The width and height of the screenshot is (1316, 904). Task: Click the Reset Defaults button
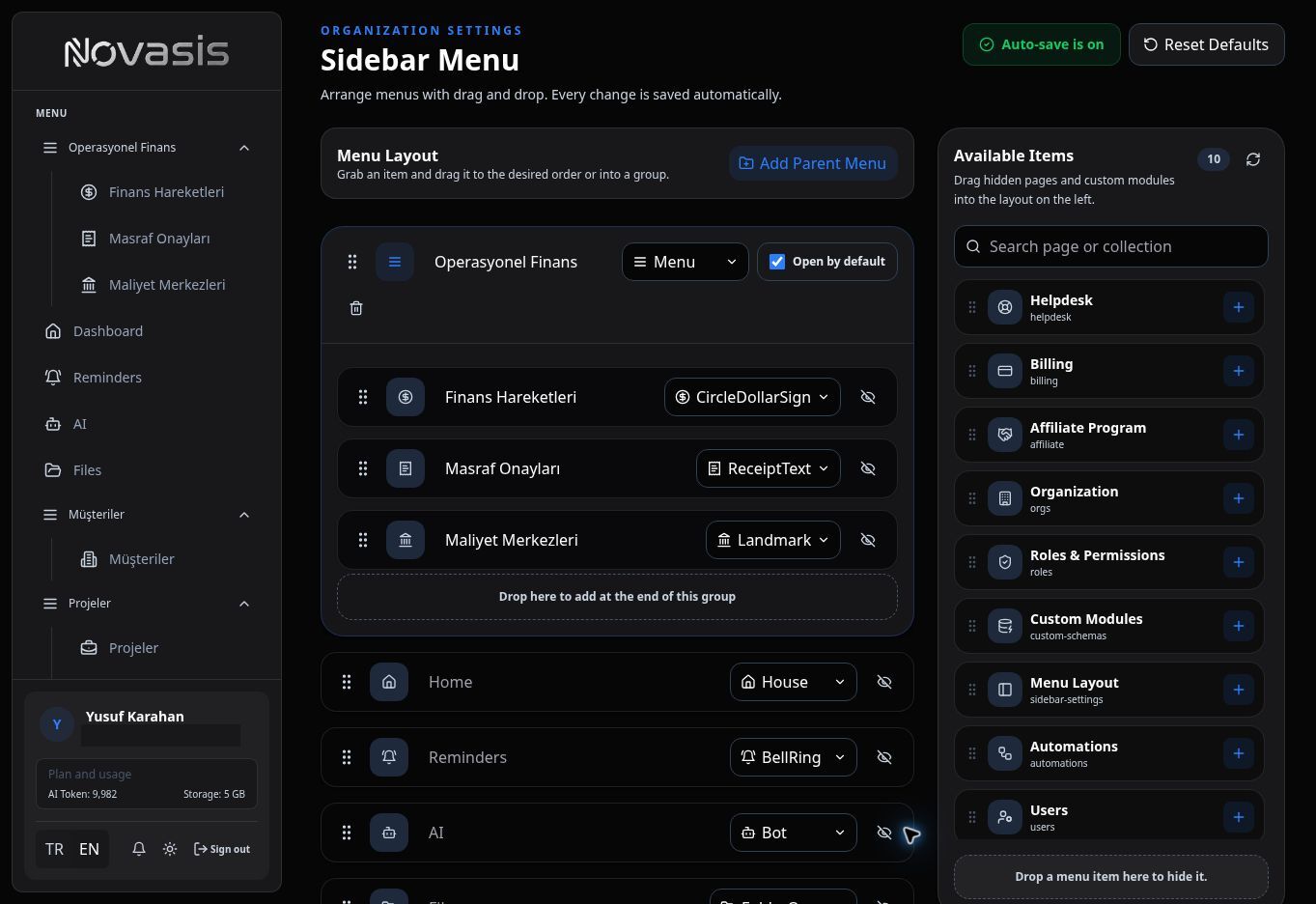(x=1207, y=44)
